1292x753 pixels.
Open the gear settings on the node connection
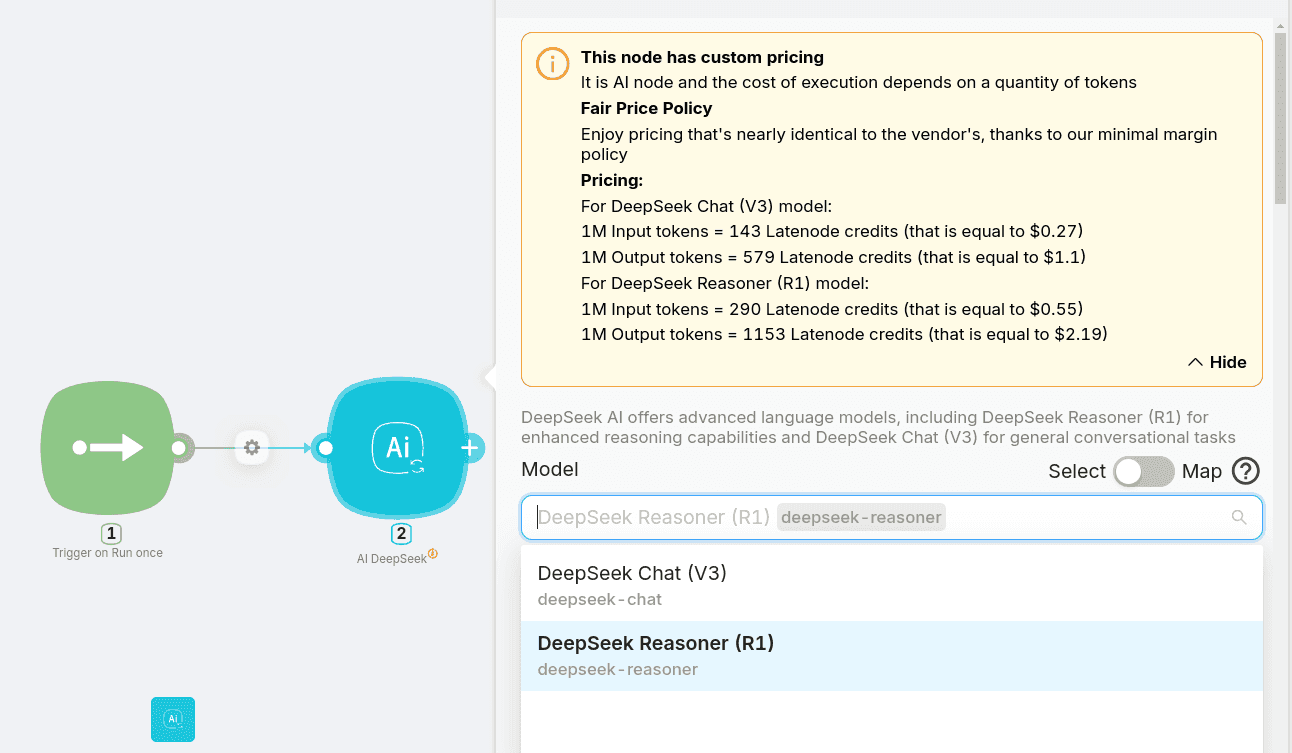coord(252,448)
